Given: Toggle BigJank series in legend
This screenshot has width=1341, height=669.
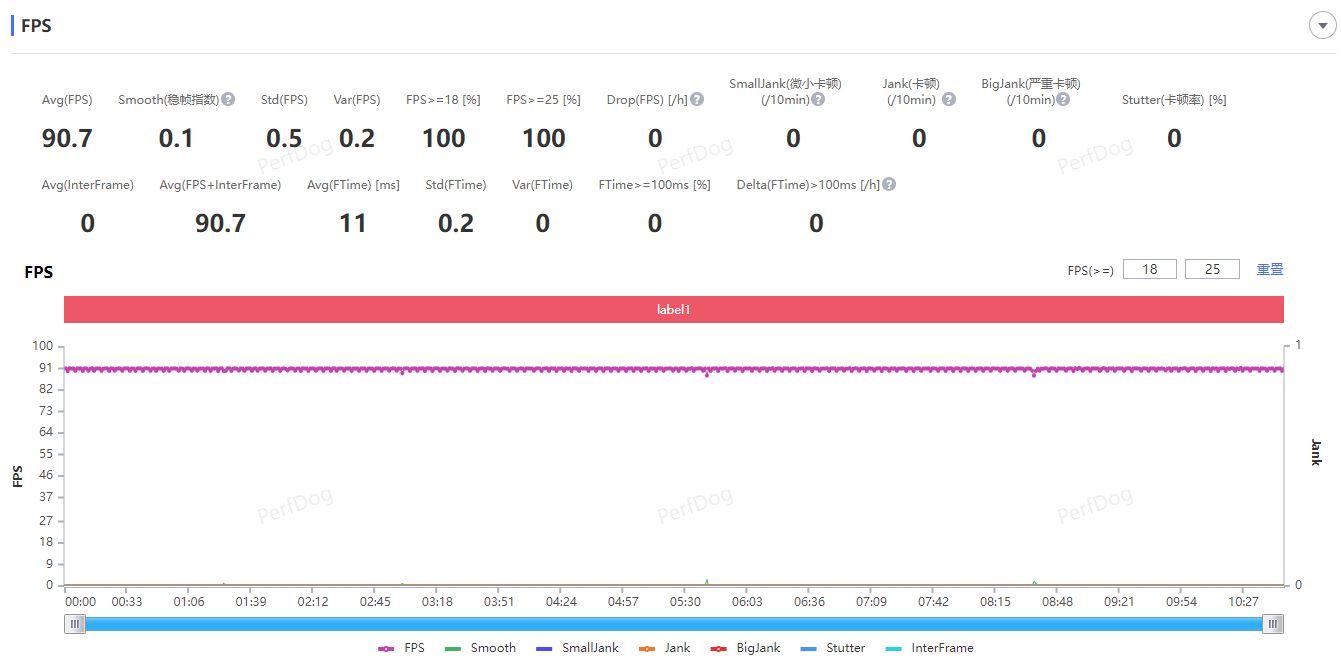Looking at the screenshot, I should click(745, 648).
